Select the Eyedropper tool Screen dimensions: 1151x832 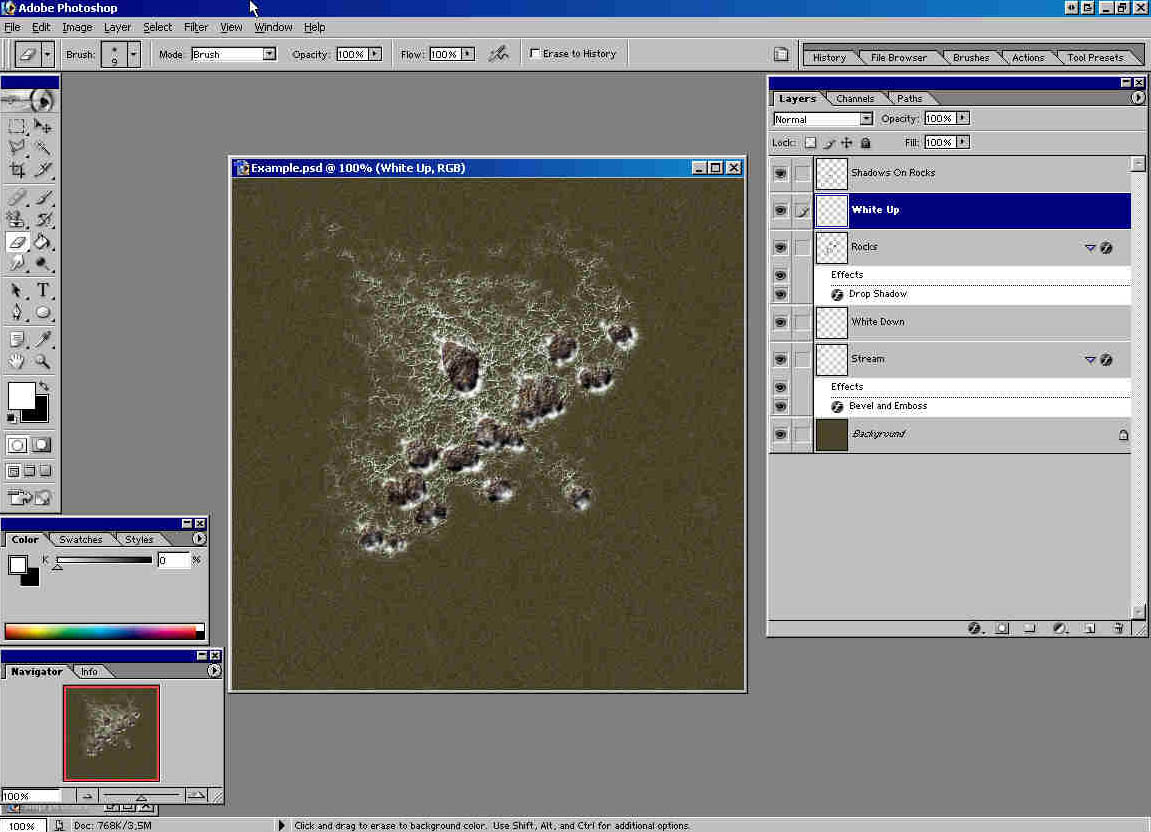tap(43, 340)
